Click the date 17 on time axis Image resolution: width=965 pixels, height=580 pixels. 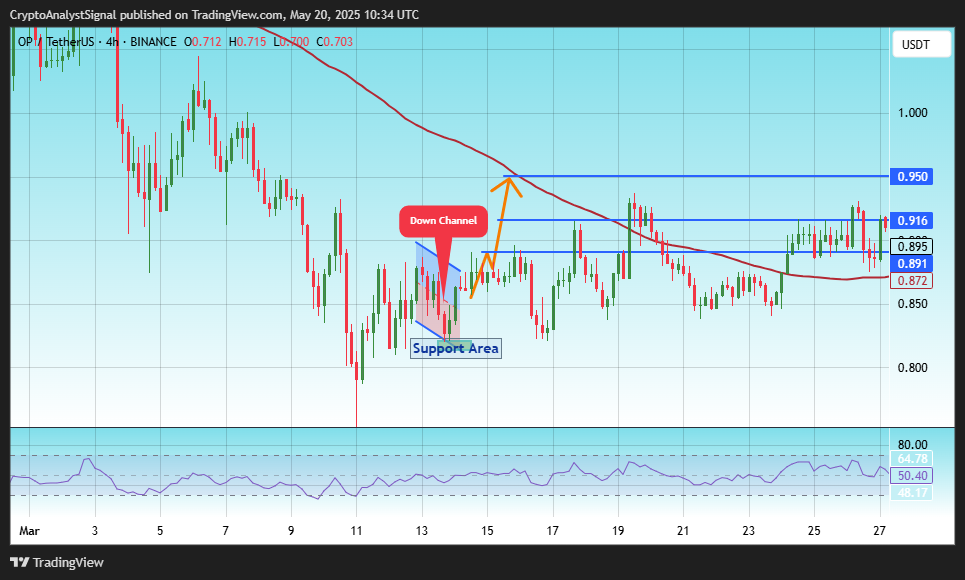point(553,531)
